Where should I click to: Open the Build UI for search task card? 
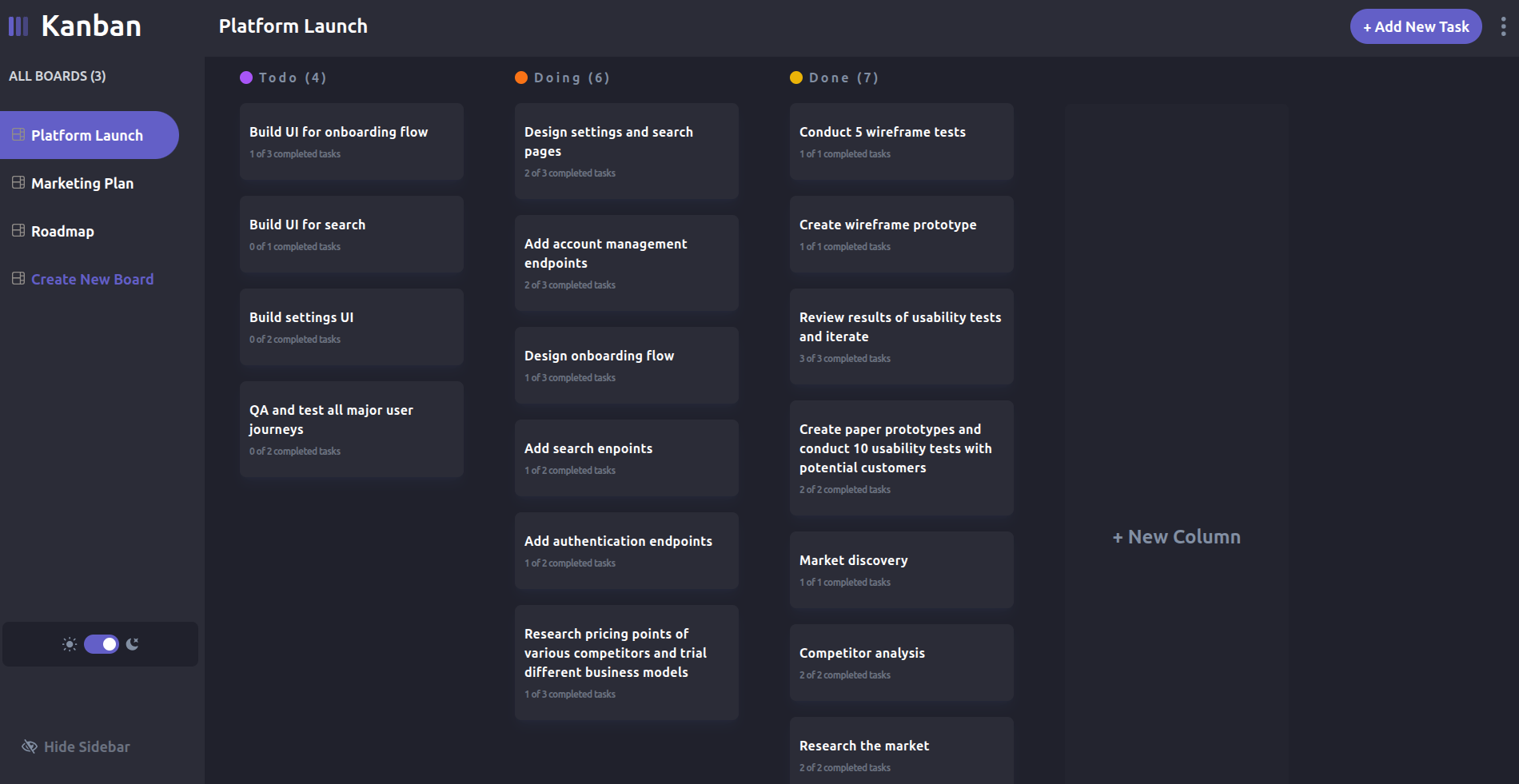pyautogui.click(x=352, y=234)
